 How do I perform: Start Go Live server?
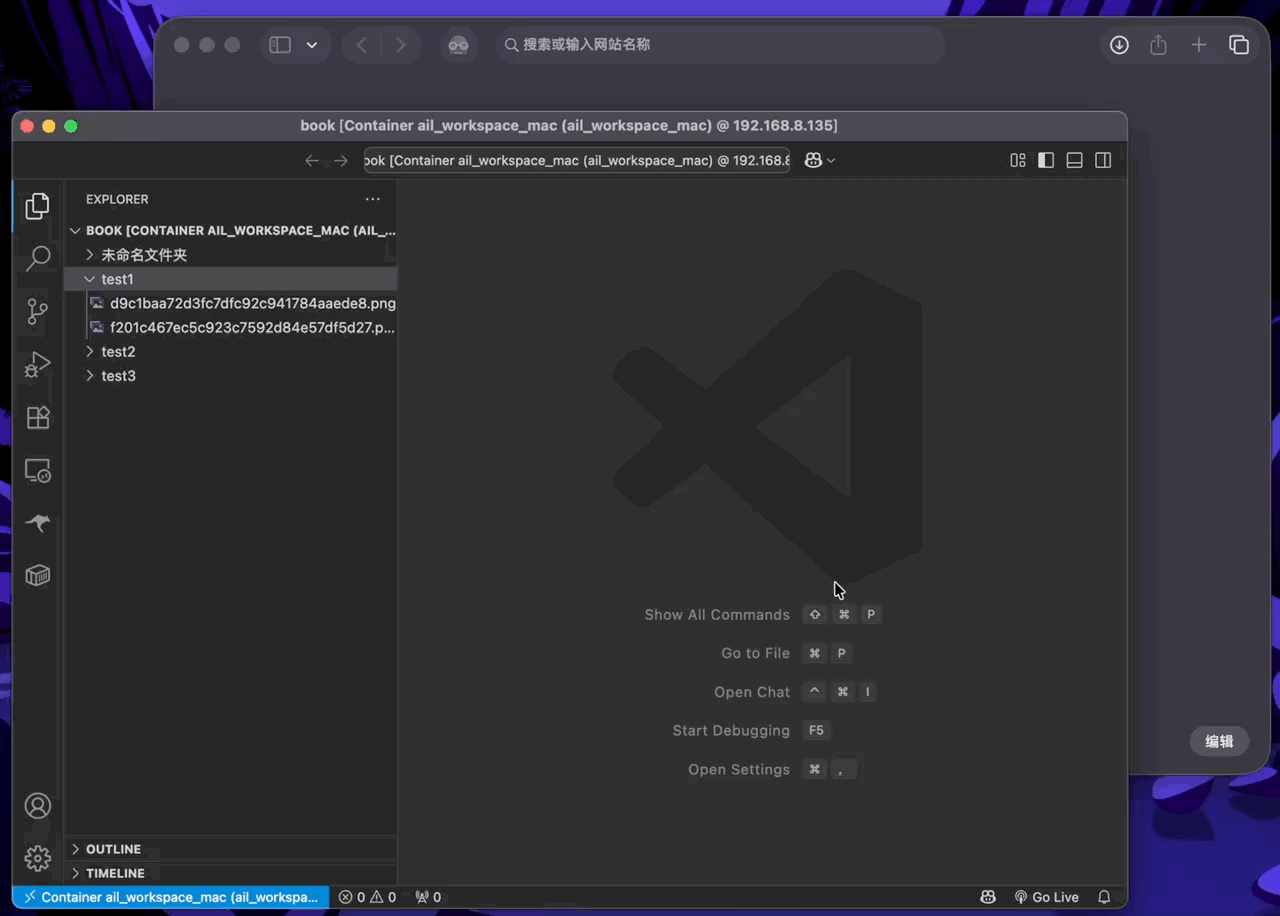pyautogui.click(x=1047, y=897)
